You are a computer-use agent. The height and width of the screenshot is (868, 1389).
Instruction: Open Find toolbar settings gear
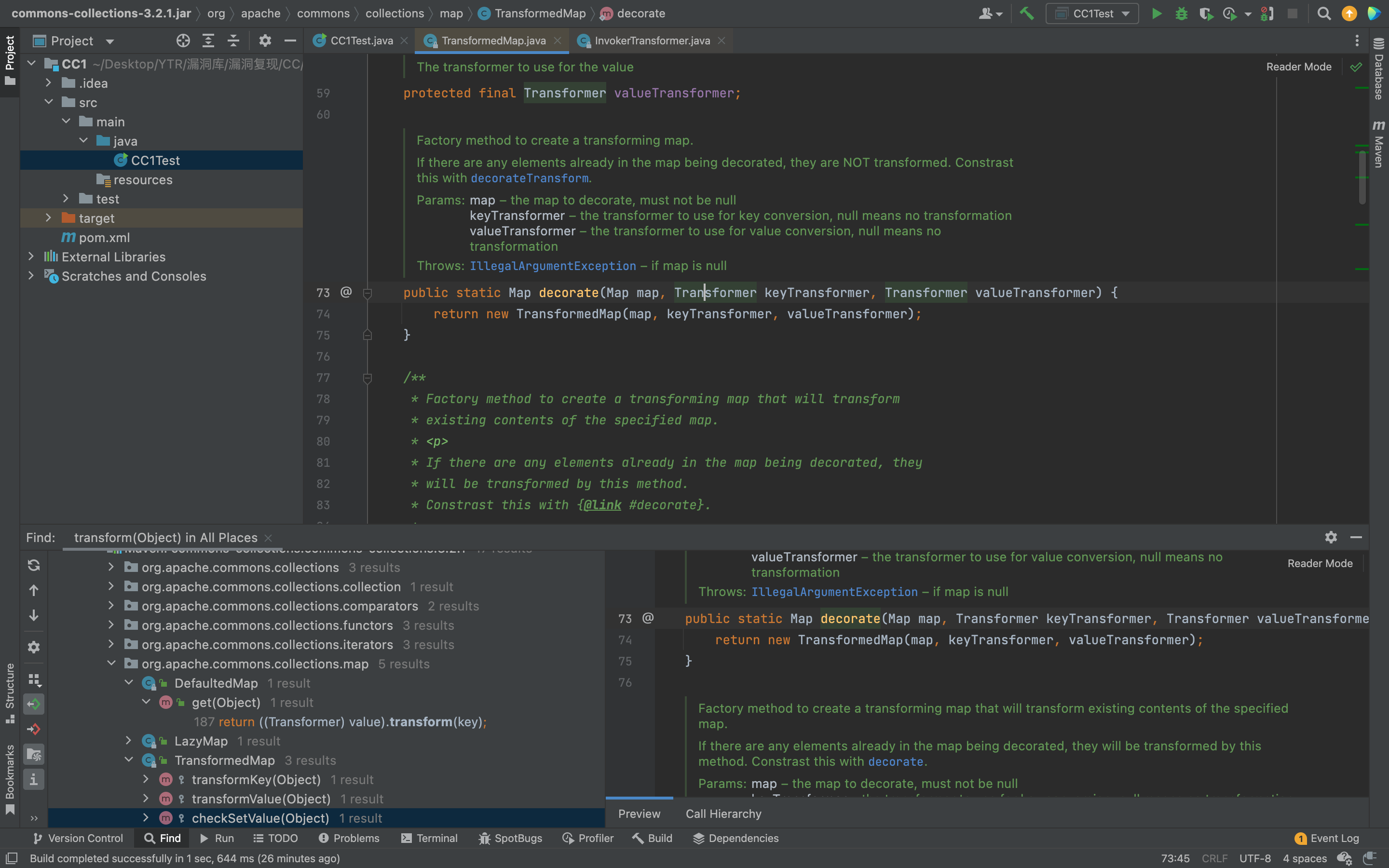[x=34, y=647]
